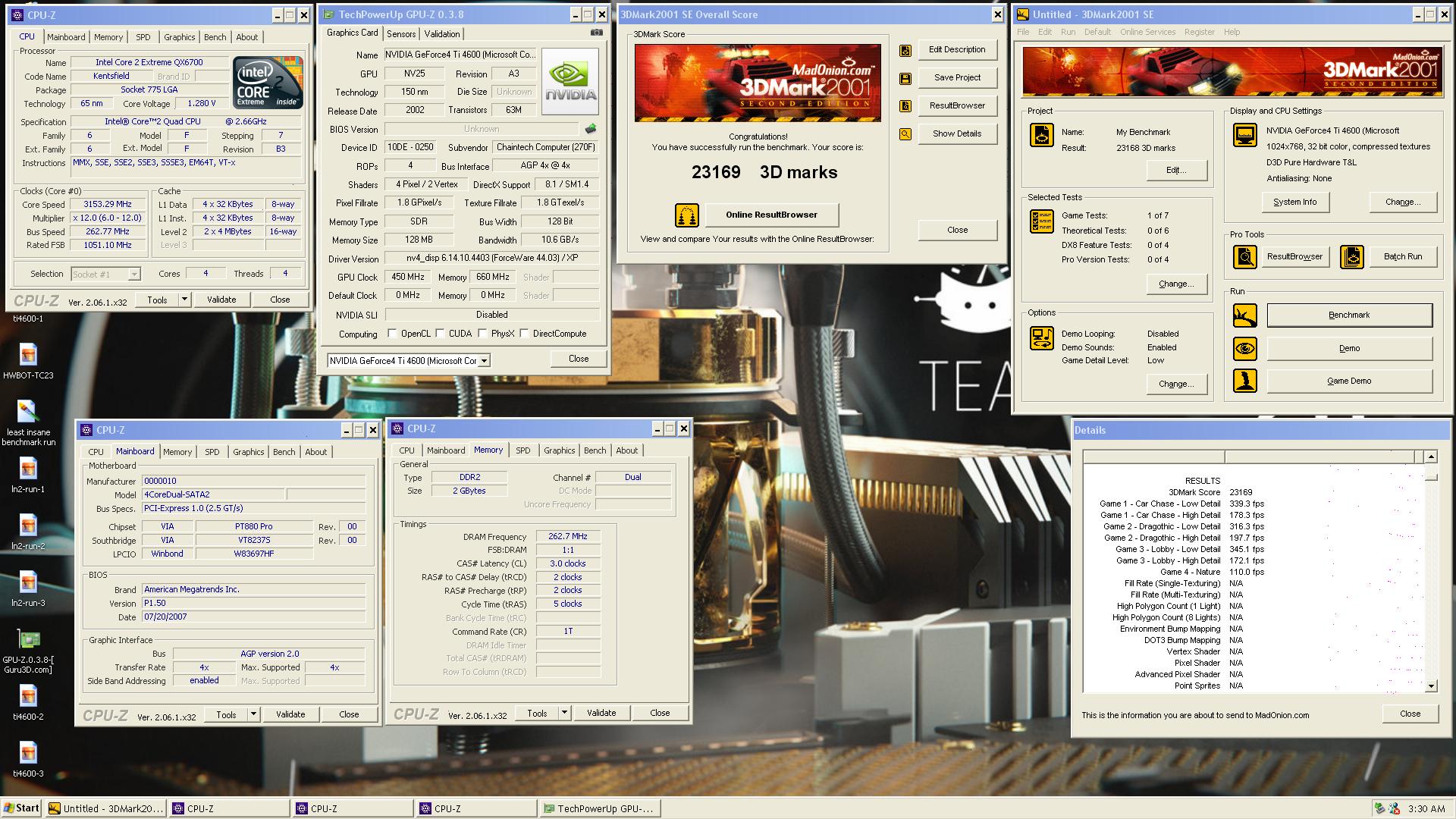Open the least insane benchmark run file

28,423
